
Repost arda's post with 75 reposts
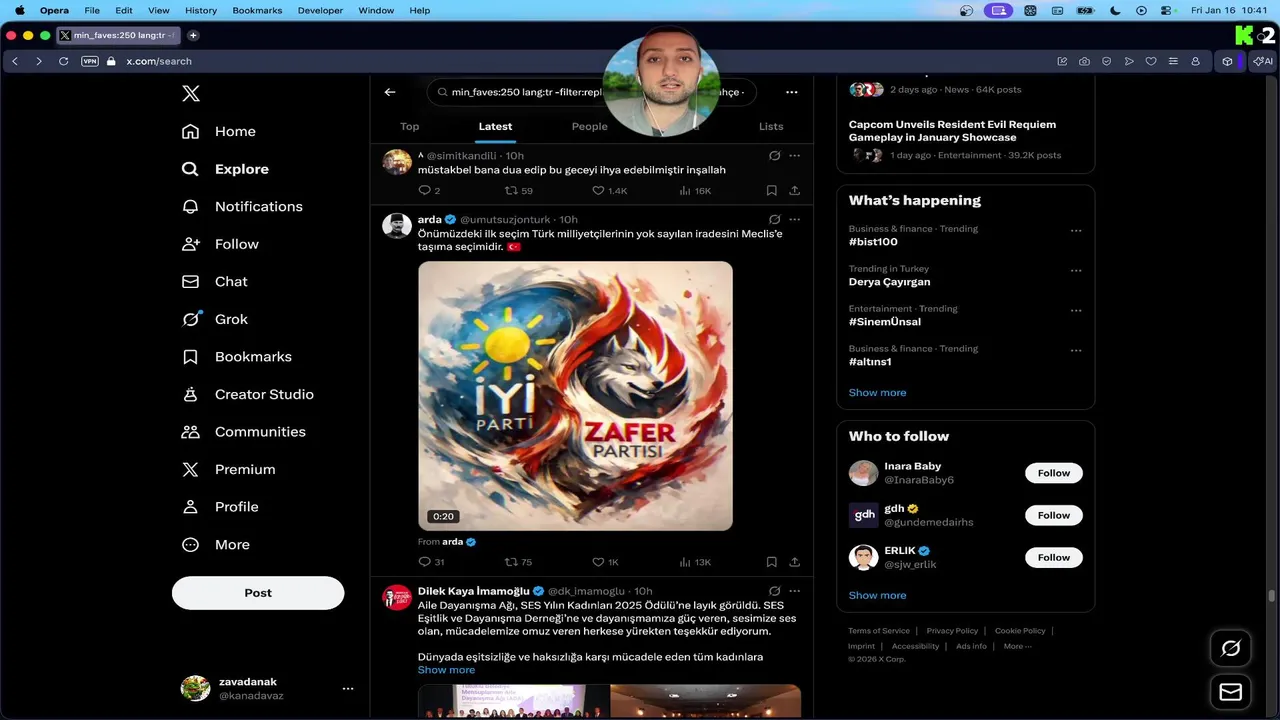point(518,562)
